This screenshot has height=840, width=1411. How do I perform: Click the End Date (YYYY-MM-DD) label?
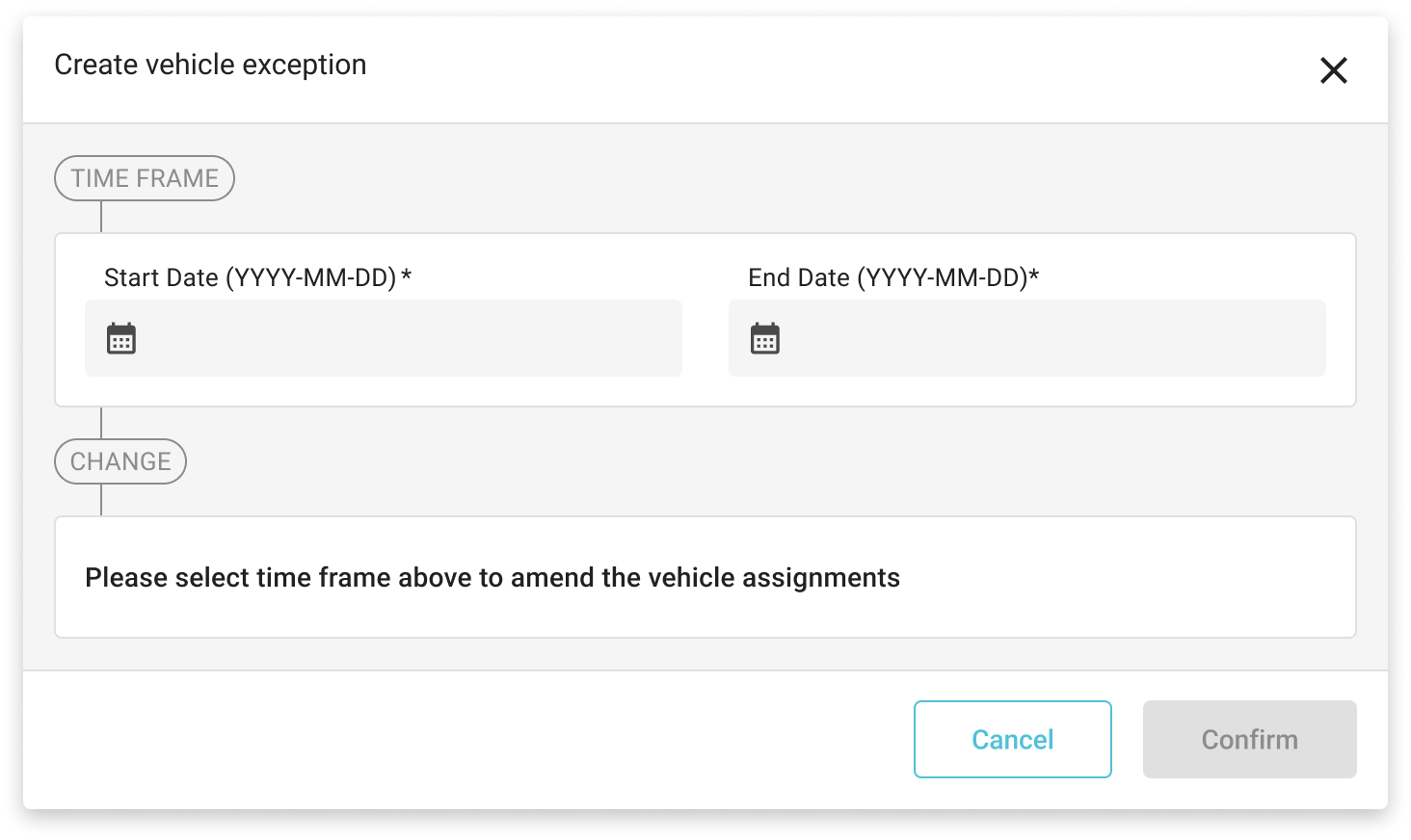point(887,278)
